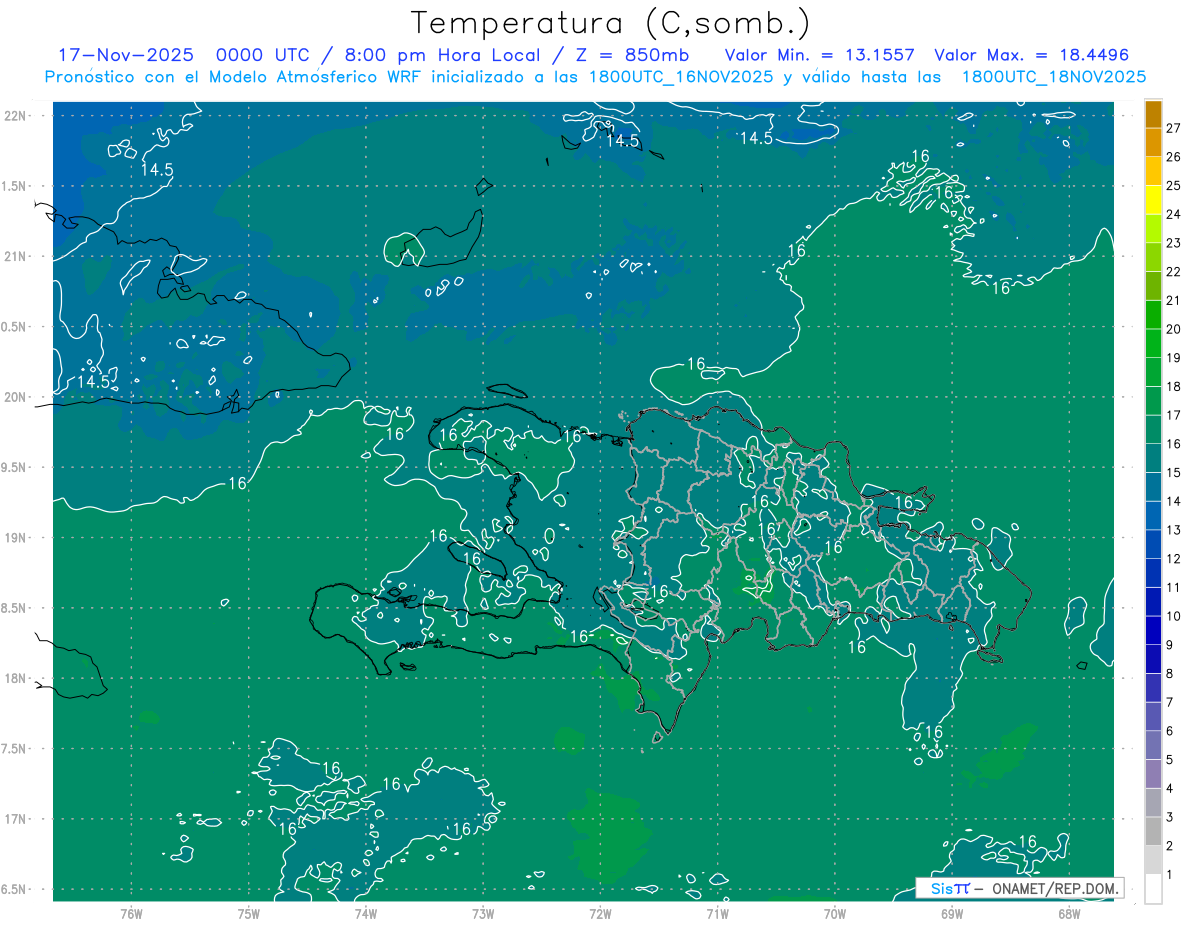The height and width of the screenshot is (927, 1200).
Task: Click the '20N' latitude axis label
Action: point(16,397)
